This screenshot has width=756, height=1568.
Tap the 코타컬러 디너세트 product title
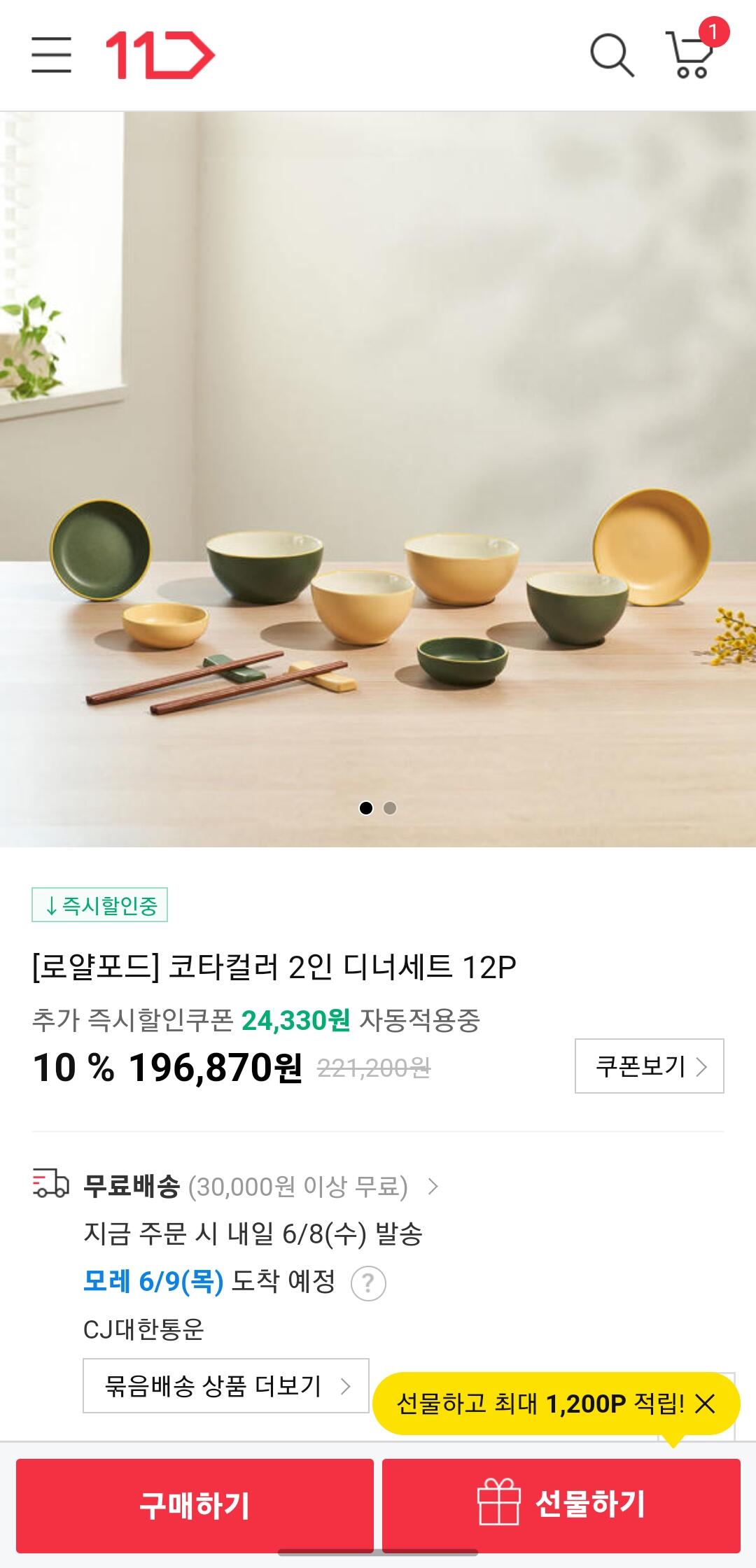coord(274,967)
